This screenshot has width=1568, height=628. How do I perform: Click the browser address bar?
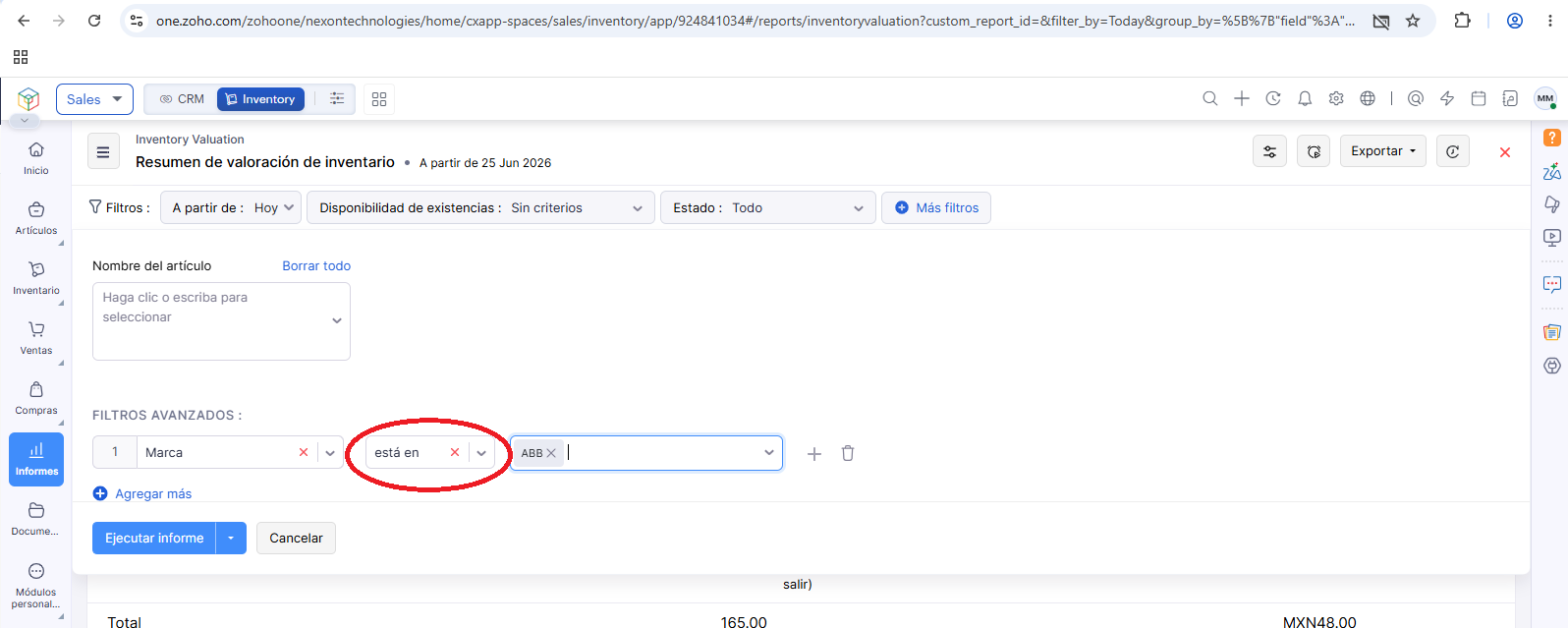755,21
